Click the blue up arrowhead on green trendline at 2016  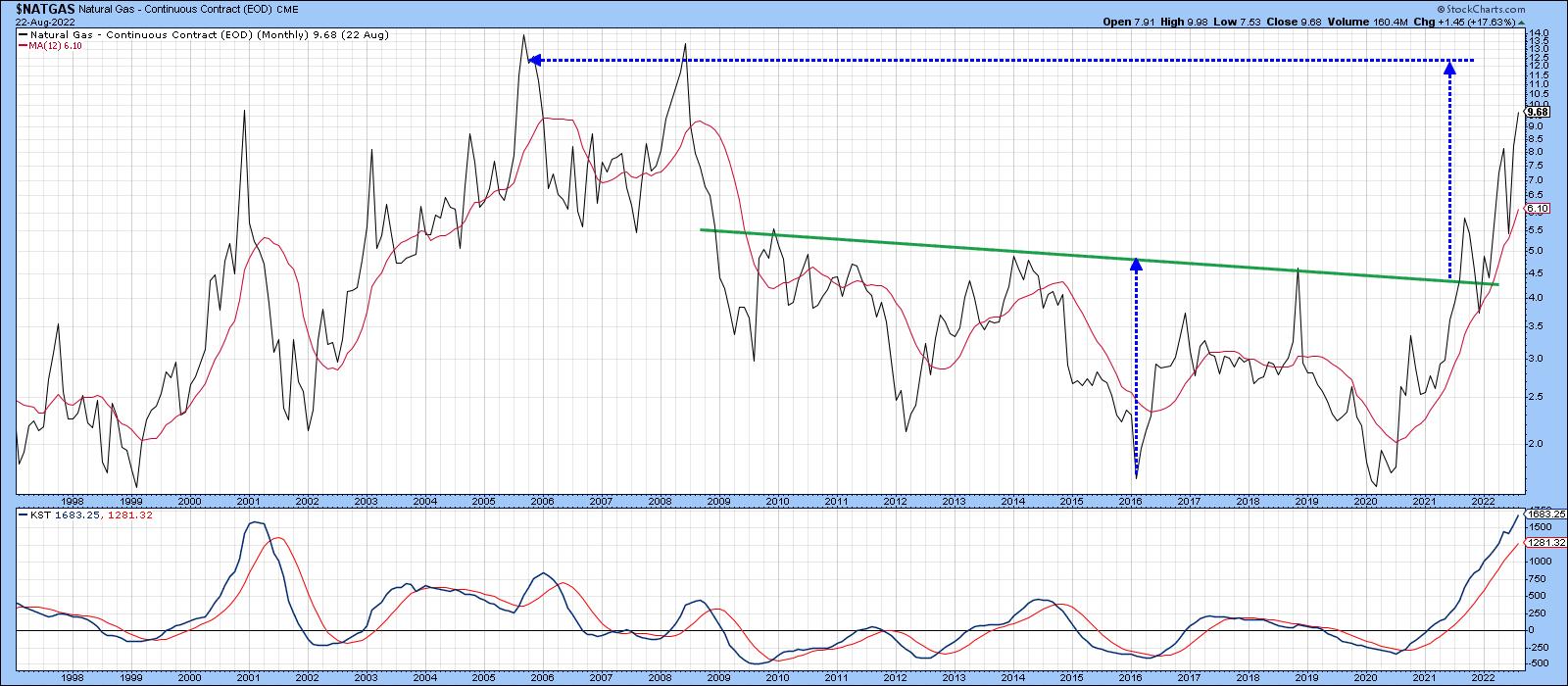(x=1136, y=264)
